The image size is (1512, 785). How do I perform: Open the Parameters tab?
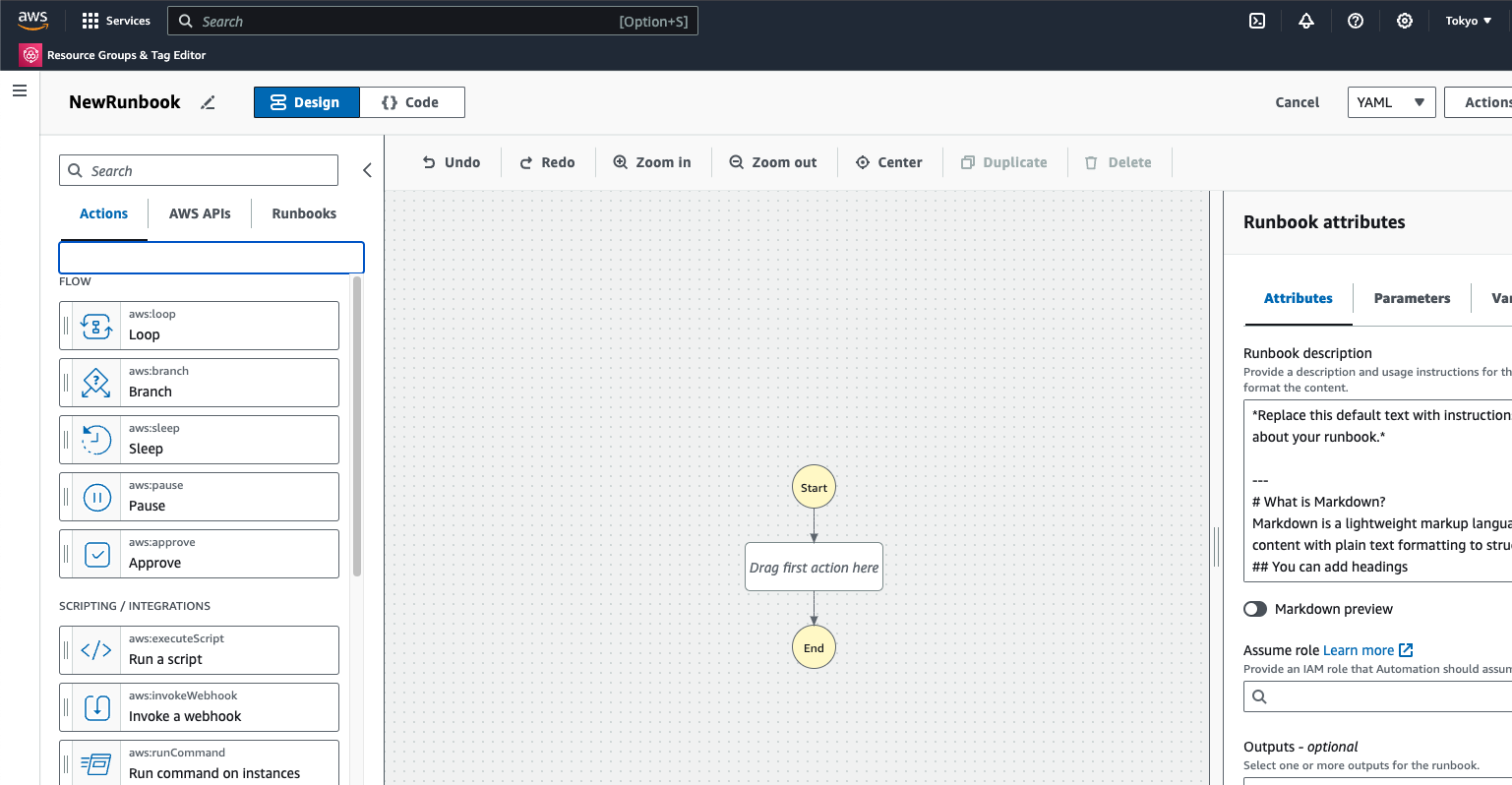pos(1412,298)
